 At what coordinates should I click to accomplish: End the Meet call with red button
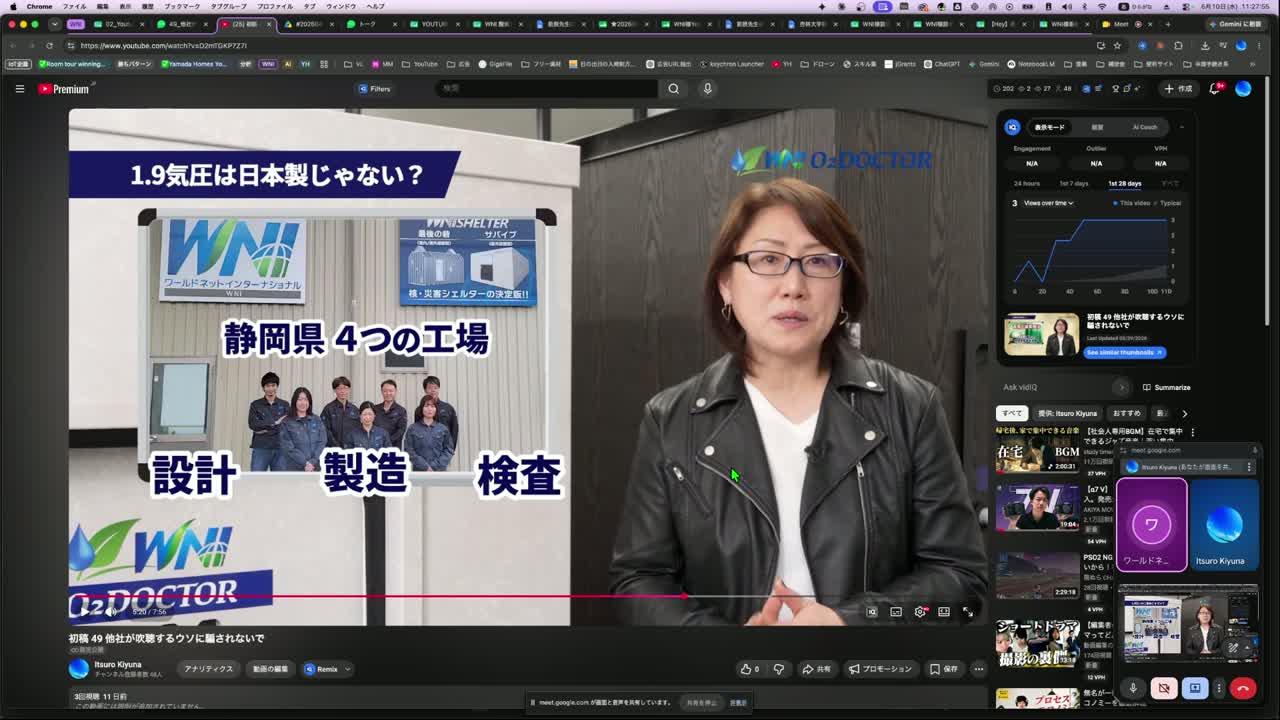click(x=1243, y=688)
